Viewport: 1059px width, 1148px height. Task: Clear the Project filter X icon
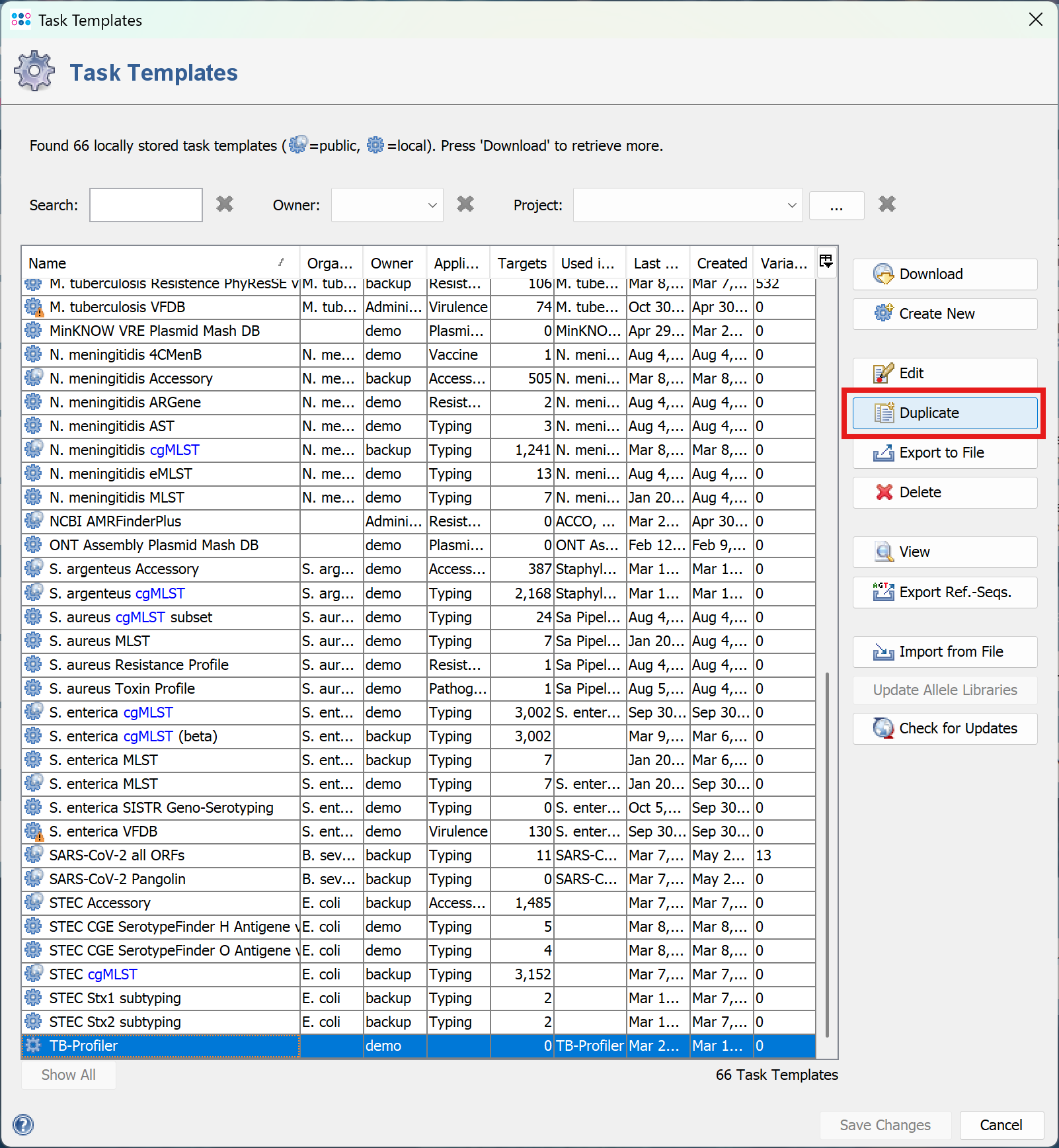pyautogui.click(x=886, y=204)
